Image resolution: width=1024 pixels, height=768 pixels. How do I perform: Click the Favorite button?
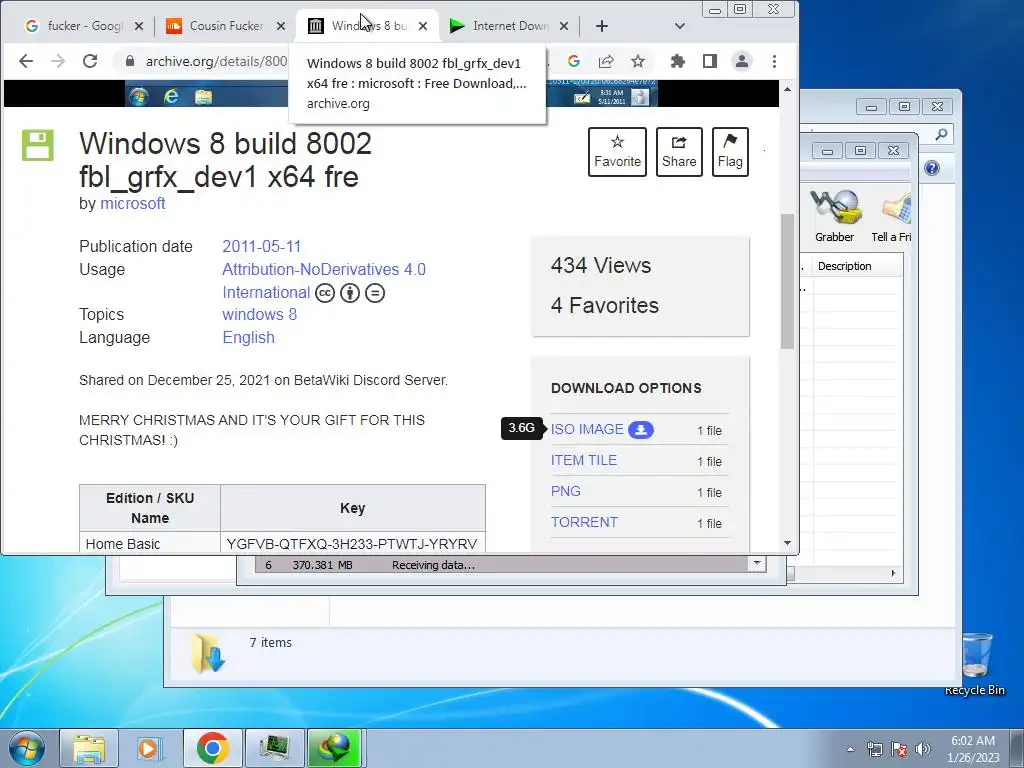click(x=617, y=152)
